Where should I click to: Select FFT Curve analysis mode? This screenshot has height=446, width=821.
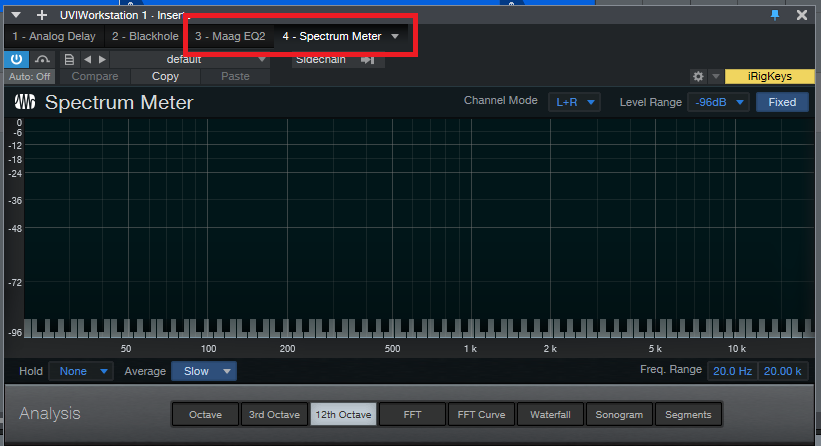coord(481,415)
